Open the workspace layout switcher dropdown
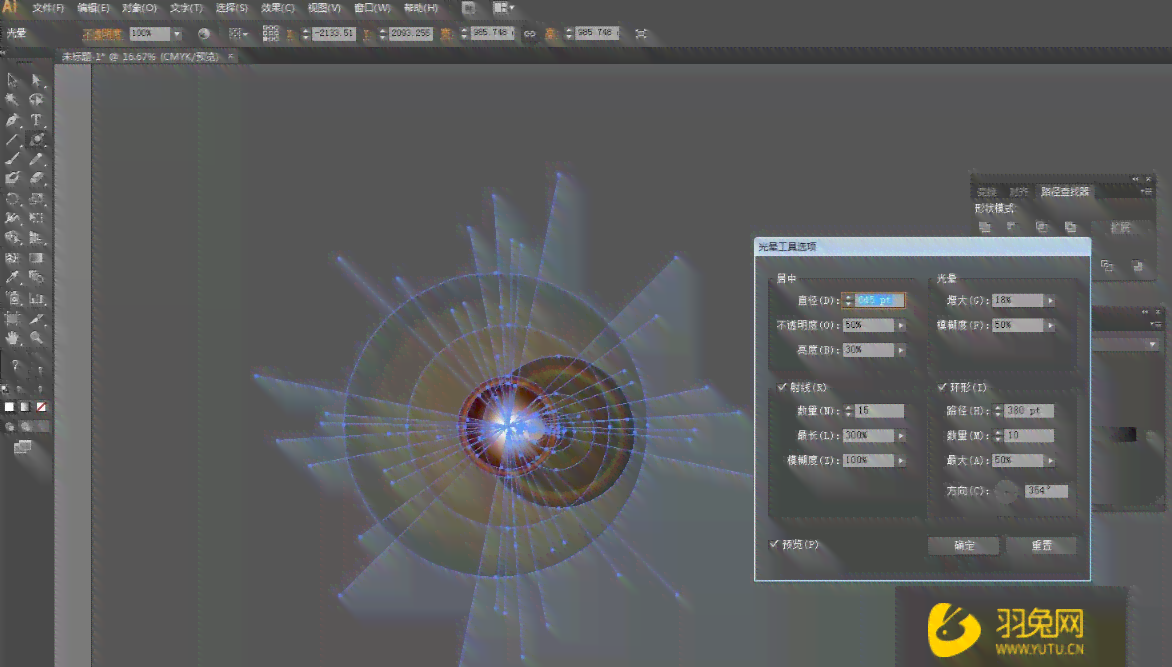Screen dimensions: 1172x667 tap(504, 8)
